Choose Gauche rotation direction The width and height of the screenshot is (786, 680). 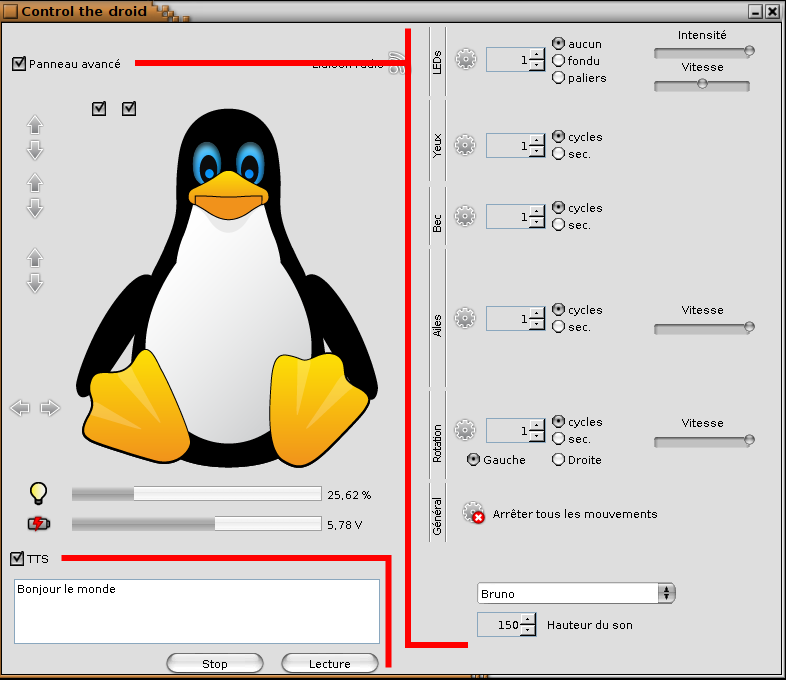coord(473,460)
